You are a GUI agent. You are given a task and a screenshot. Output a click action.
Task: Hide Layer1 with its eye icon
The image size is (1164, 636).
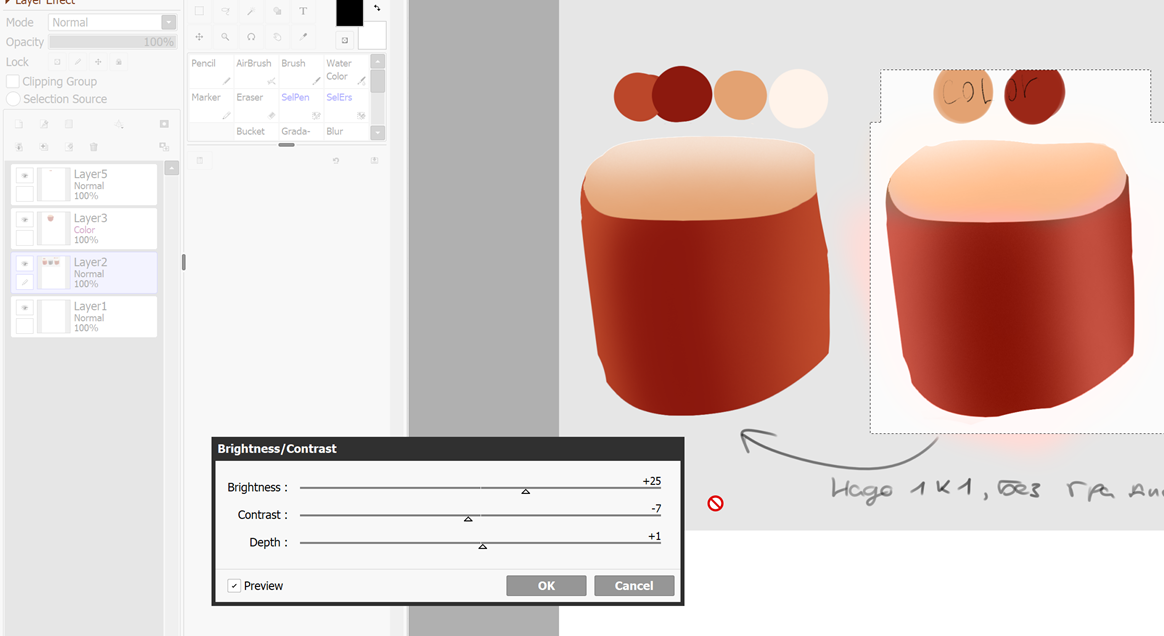pos(24,307)
